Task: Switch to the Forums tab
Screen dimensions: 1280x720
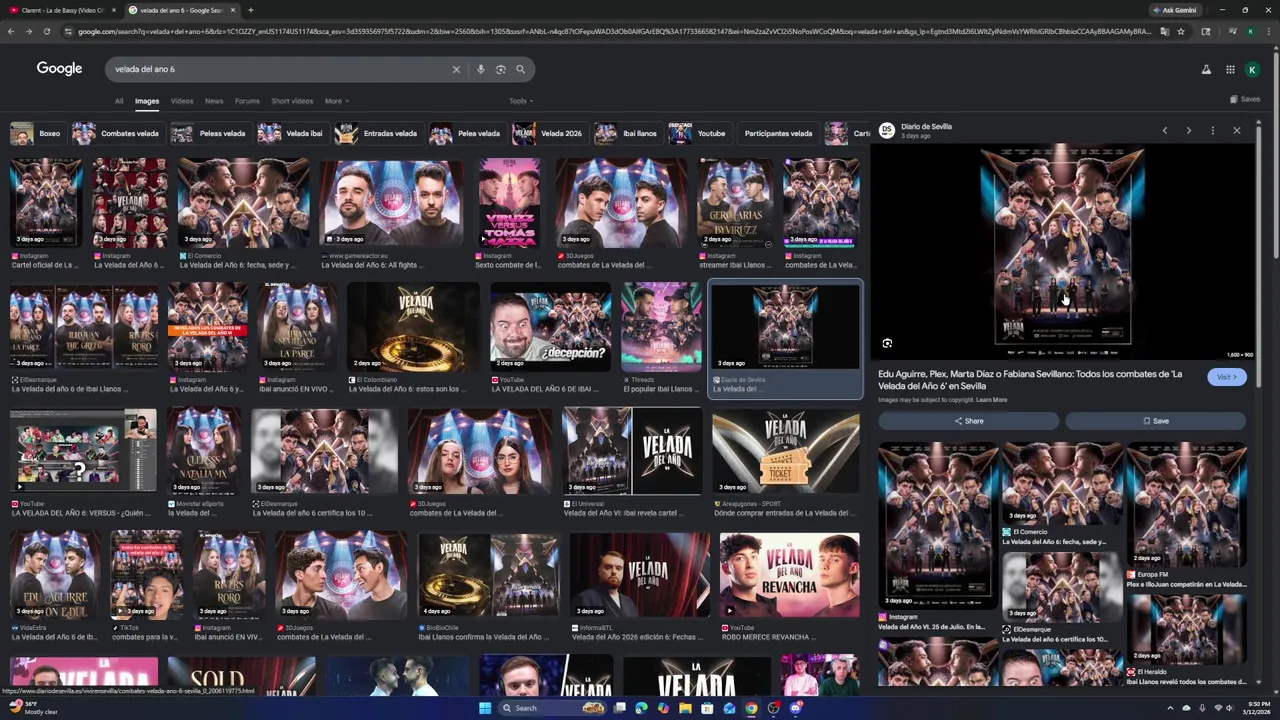Action: click(x=247, y=101)
